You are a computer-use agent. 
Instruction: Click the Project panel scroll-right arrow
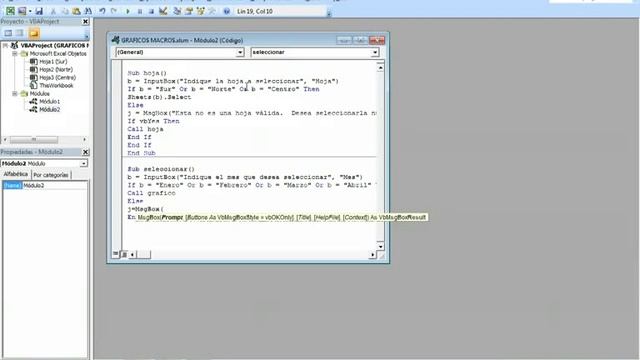point(84,140)
